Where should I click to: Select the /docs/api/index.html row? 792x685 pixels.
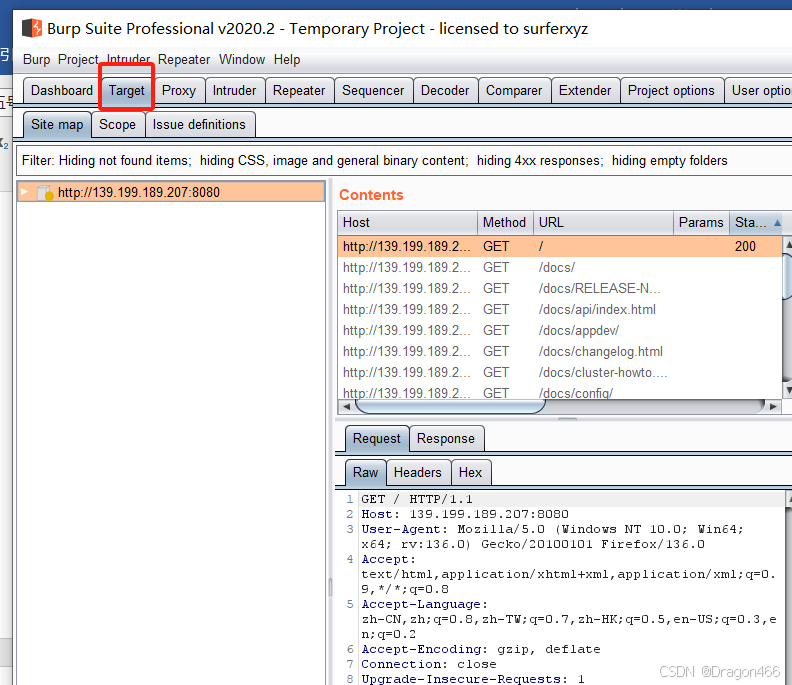(560, 310)
